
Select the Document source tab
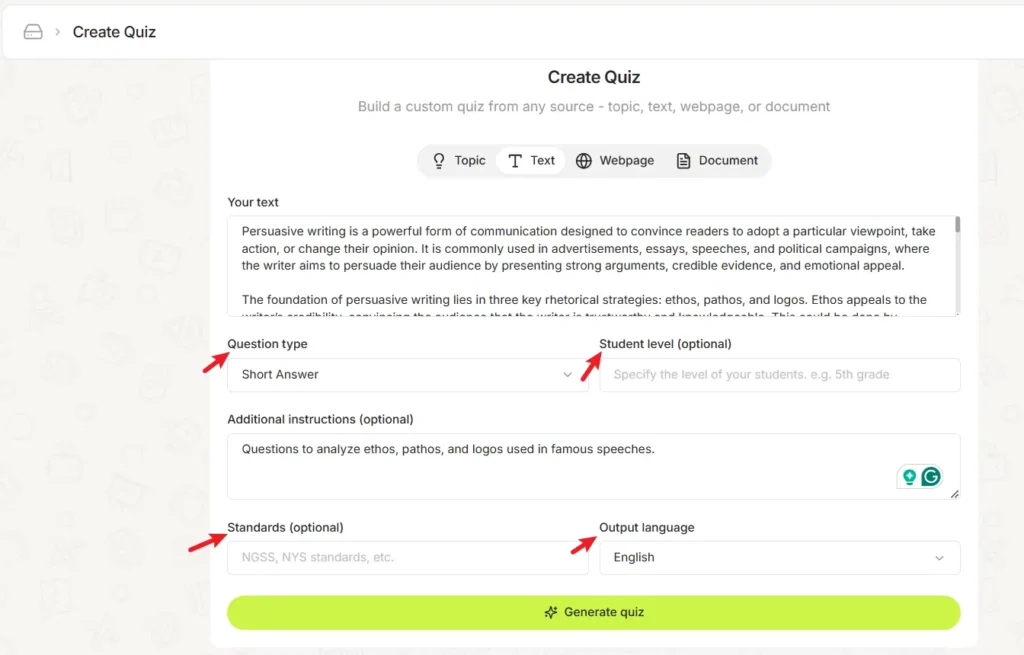tap(717, 161)
